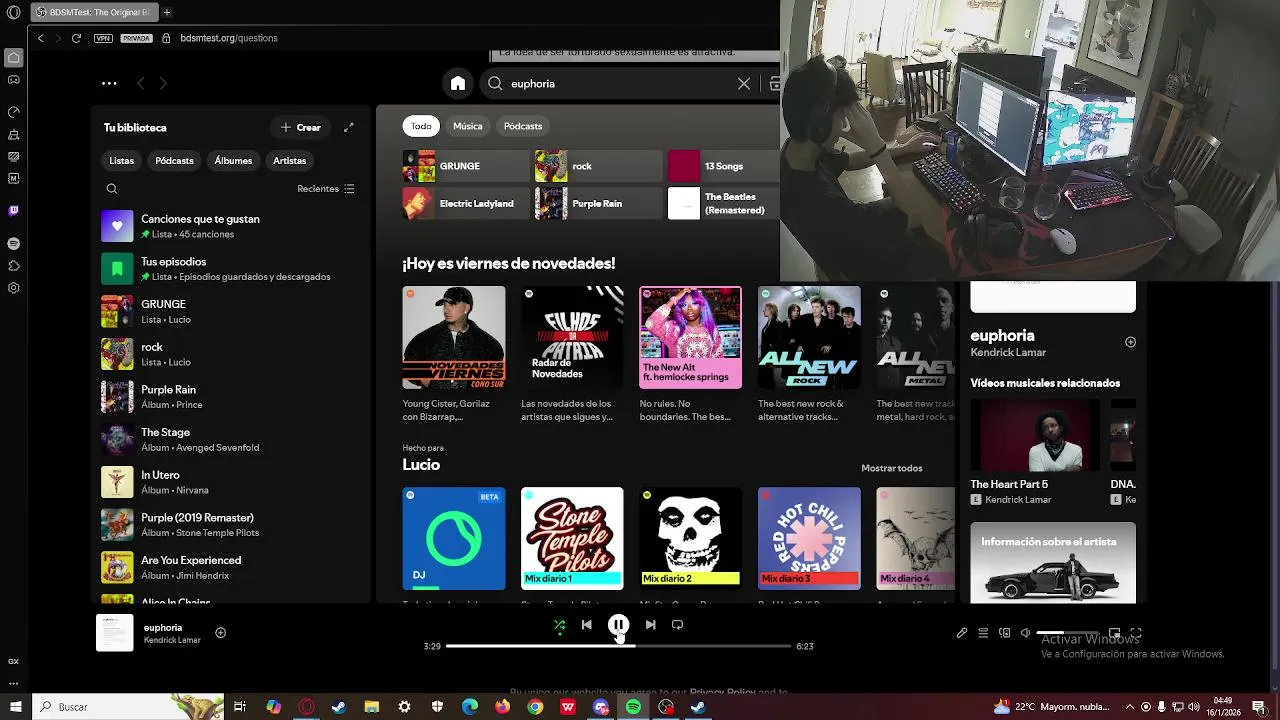Open Información sobre el artista card

tap(1053, 563)
